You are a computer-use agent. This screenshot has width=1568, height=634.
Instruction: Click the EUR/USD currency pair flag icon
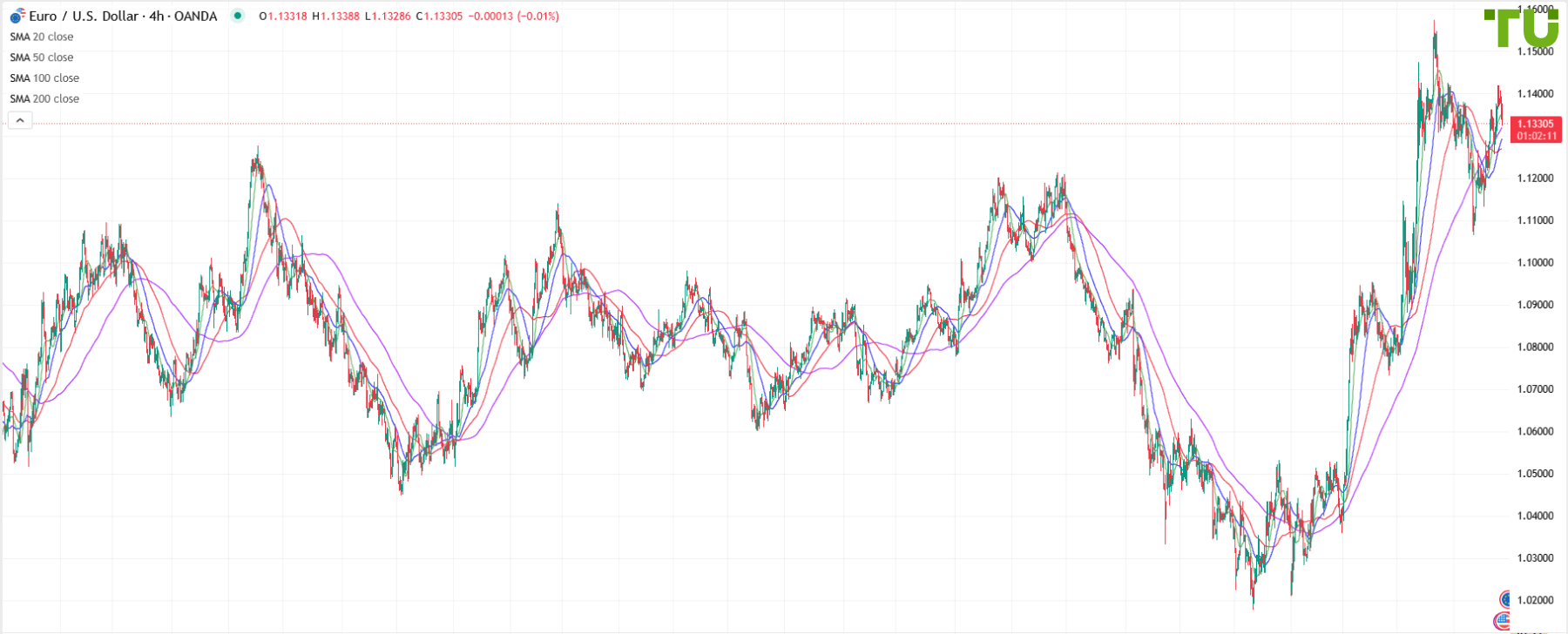tap(17, 16)
